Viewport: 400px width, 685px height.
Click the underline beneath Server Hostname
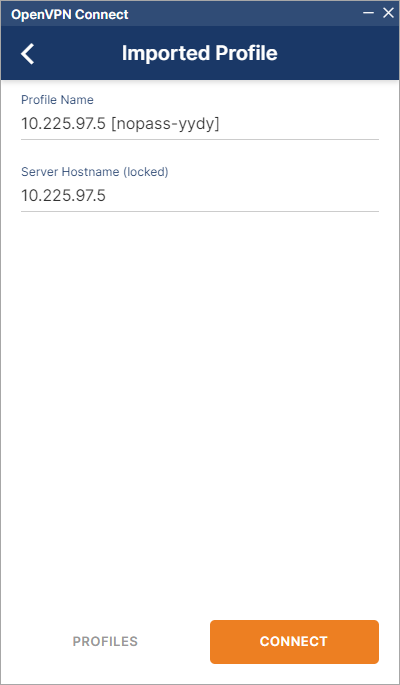(200, 211)
